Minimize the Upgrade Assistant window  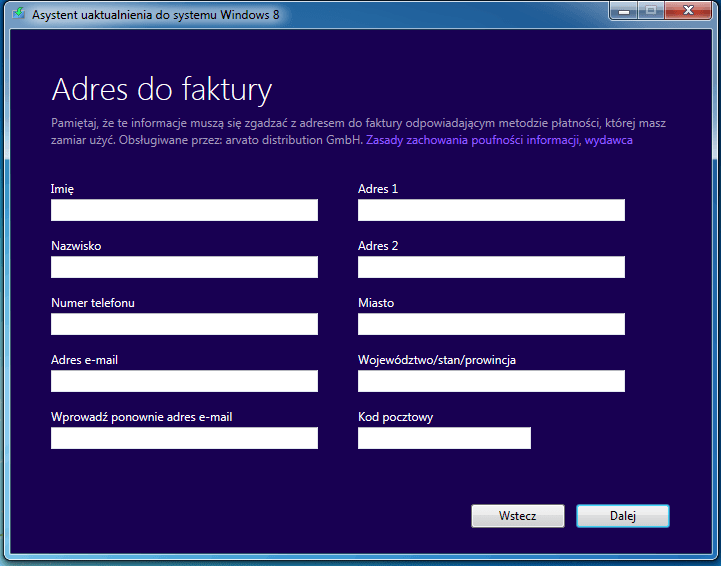[x=624, y=11]
